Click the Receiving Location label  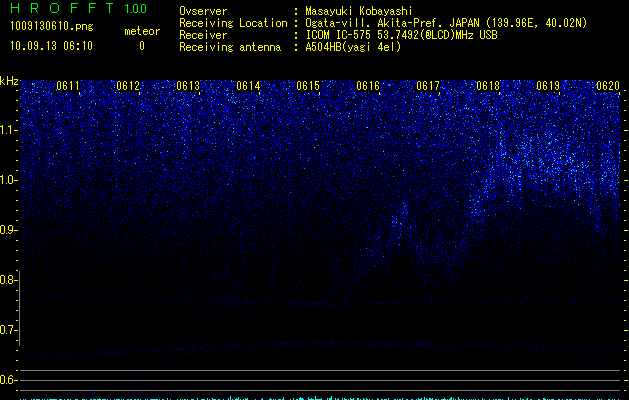(x=233, y=23)
